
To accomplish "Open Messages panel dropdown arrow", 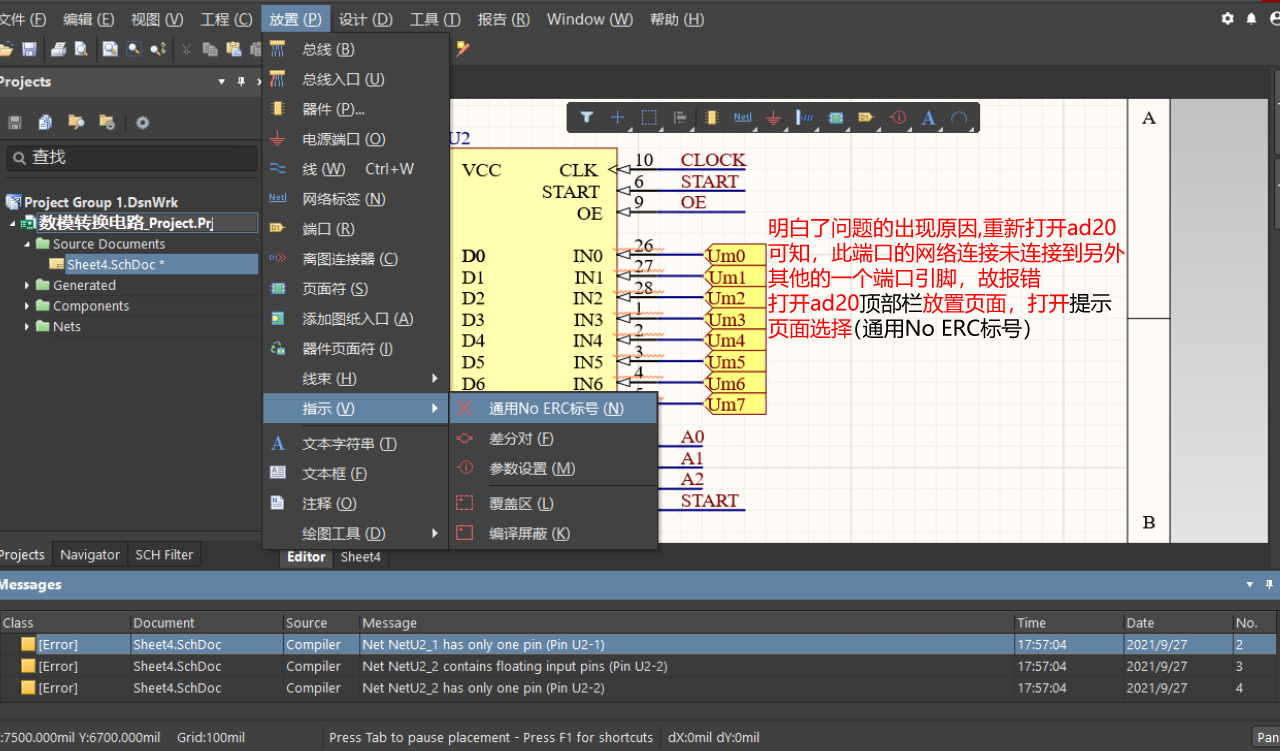I will coord(1250,585).
